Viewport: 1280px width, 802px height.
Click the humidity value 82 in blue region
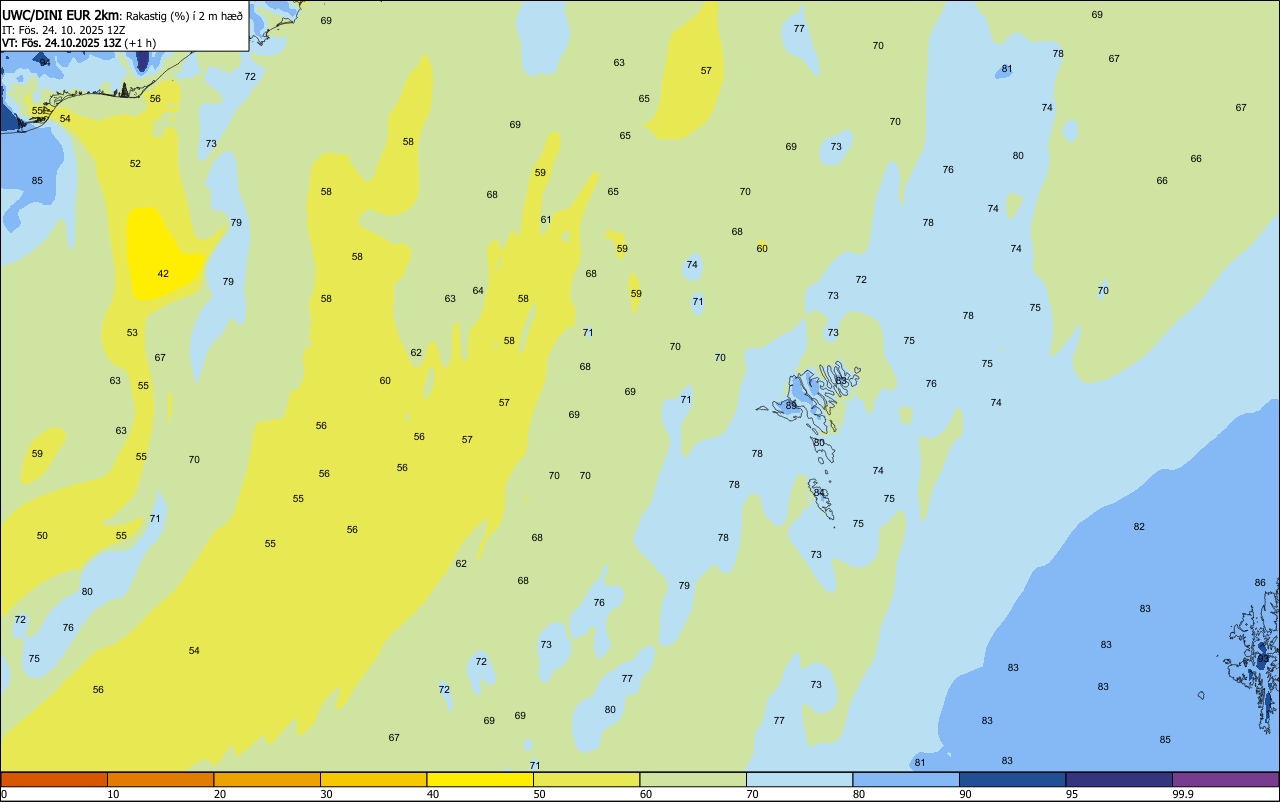point(1139,527)
